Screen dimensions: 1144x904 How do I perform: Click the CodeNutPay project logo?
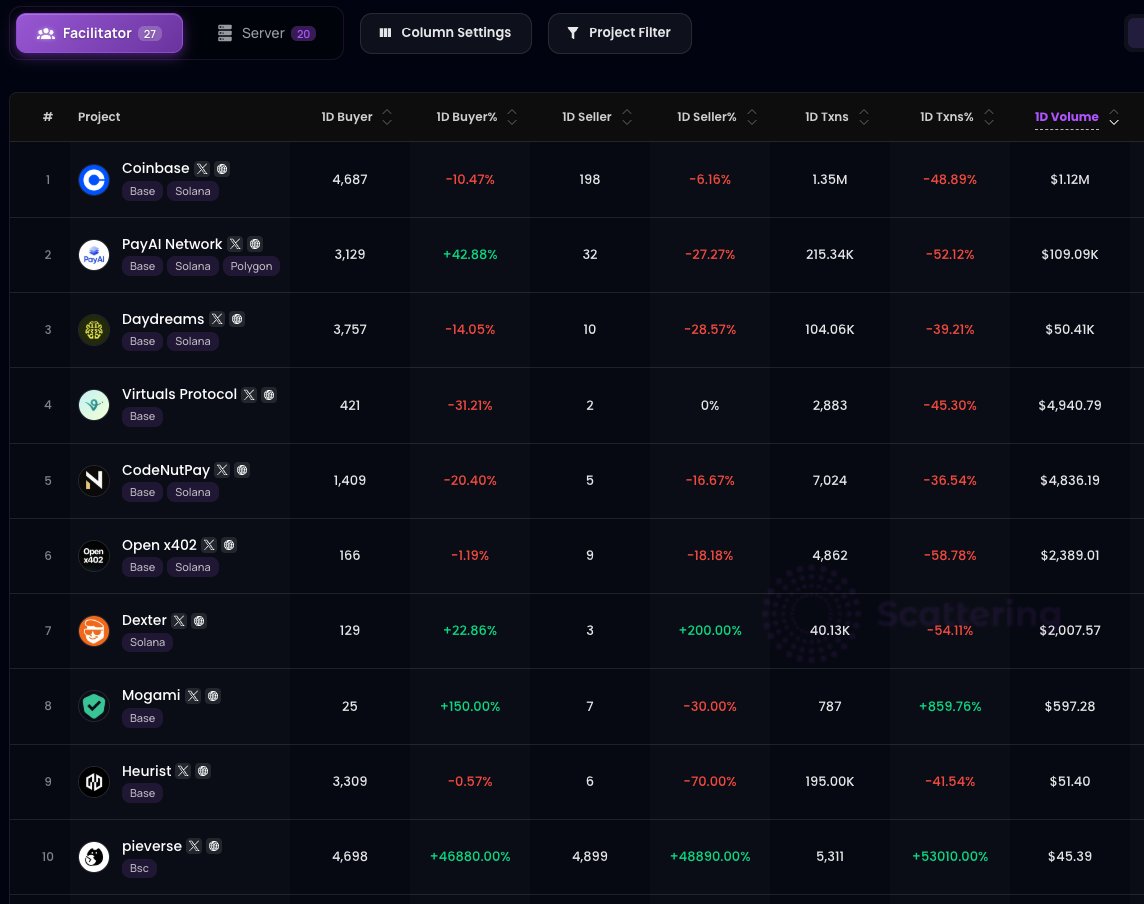[x=94, y=480]
